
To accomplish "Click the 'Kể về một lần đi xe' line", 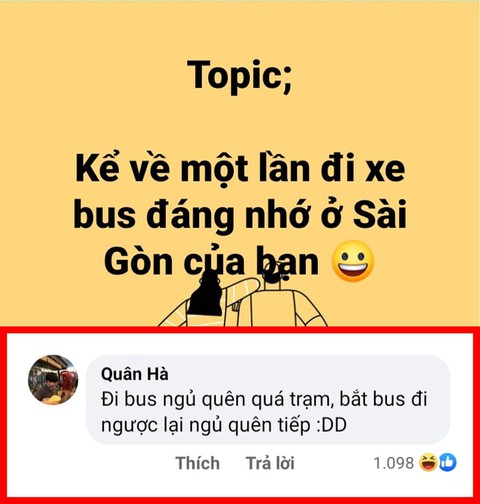I will pos(240,170).
